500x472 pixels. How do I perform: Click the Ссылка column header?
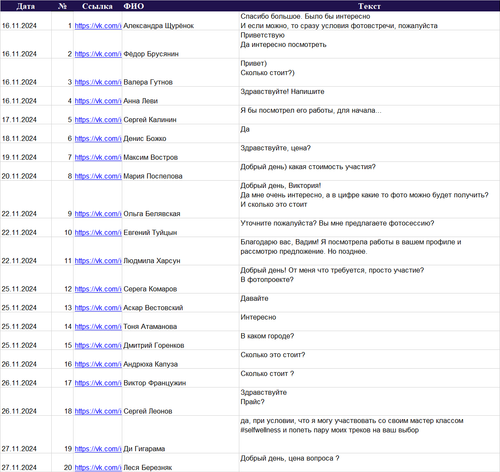click(97, 6)
